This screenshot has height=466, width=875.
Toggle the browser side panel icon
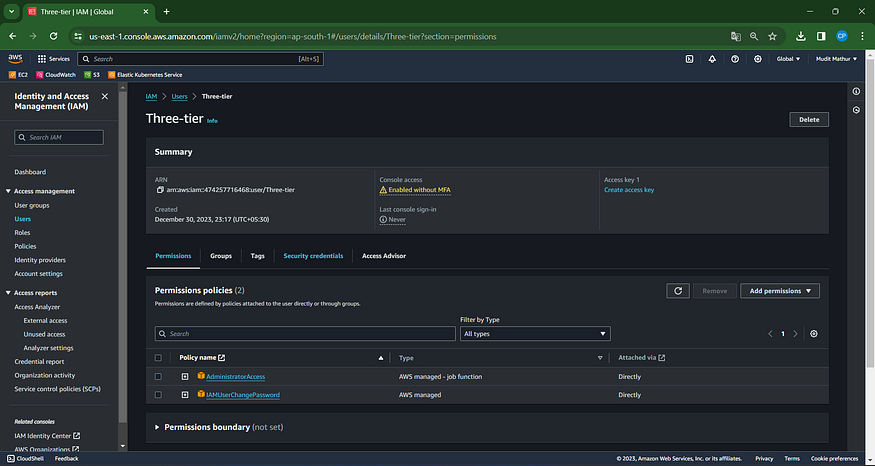coord(821,36)
